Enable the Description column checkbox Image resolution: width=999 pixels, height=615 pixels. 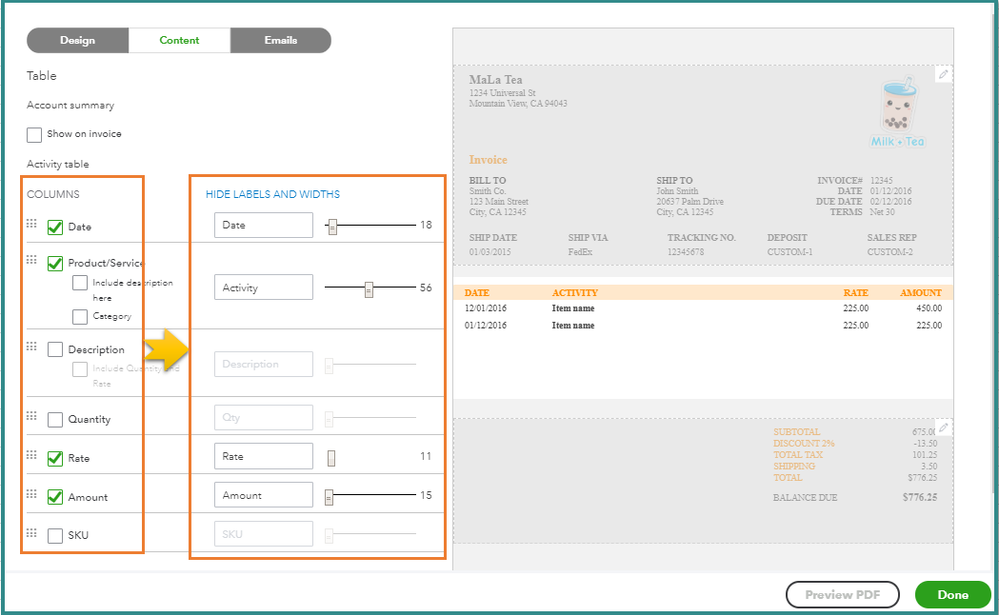pyautogui.click(x=55, y=349)
